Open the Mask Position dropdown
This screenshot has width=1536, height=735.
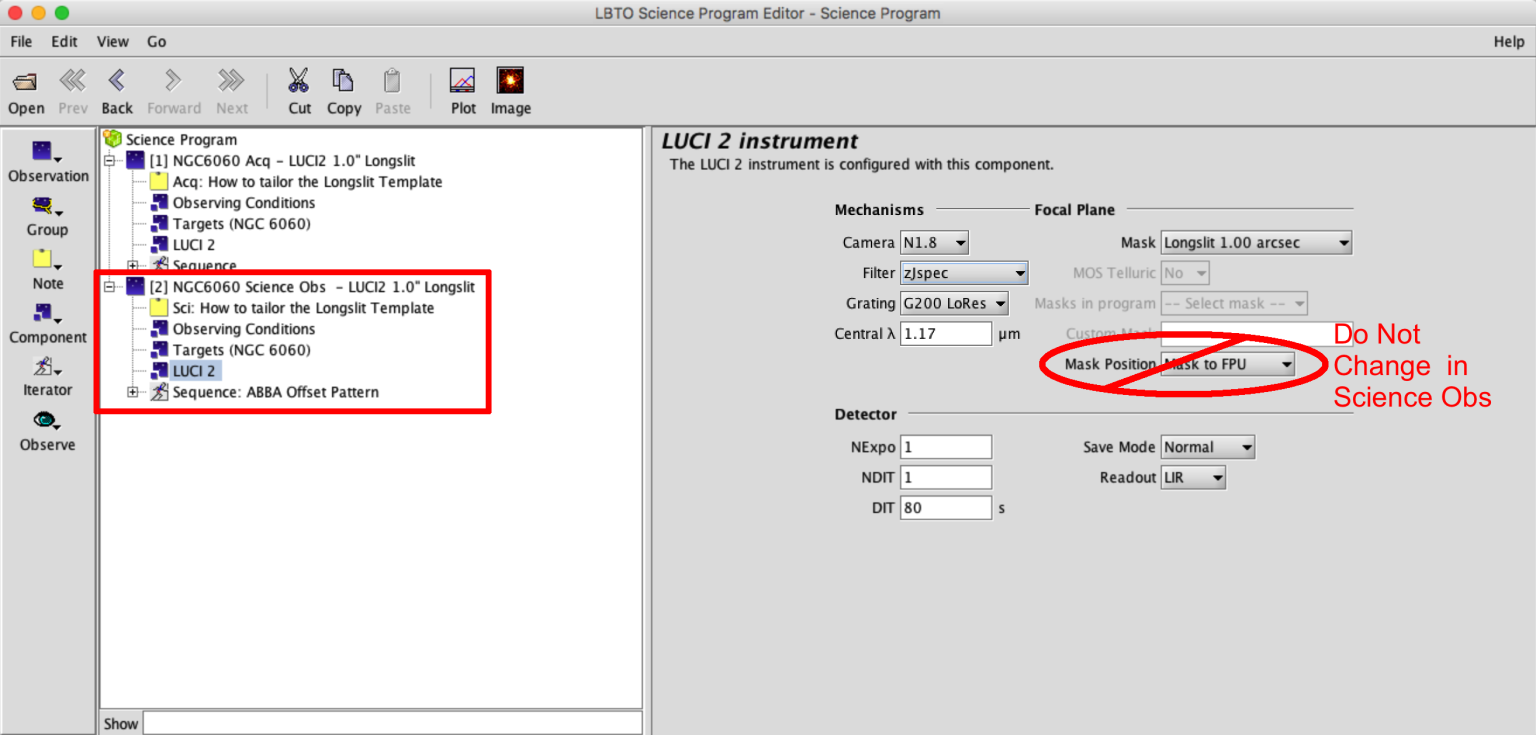(x=1228, y=364)
